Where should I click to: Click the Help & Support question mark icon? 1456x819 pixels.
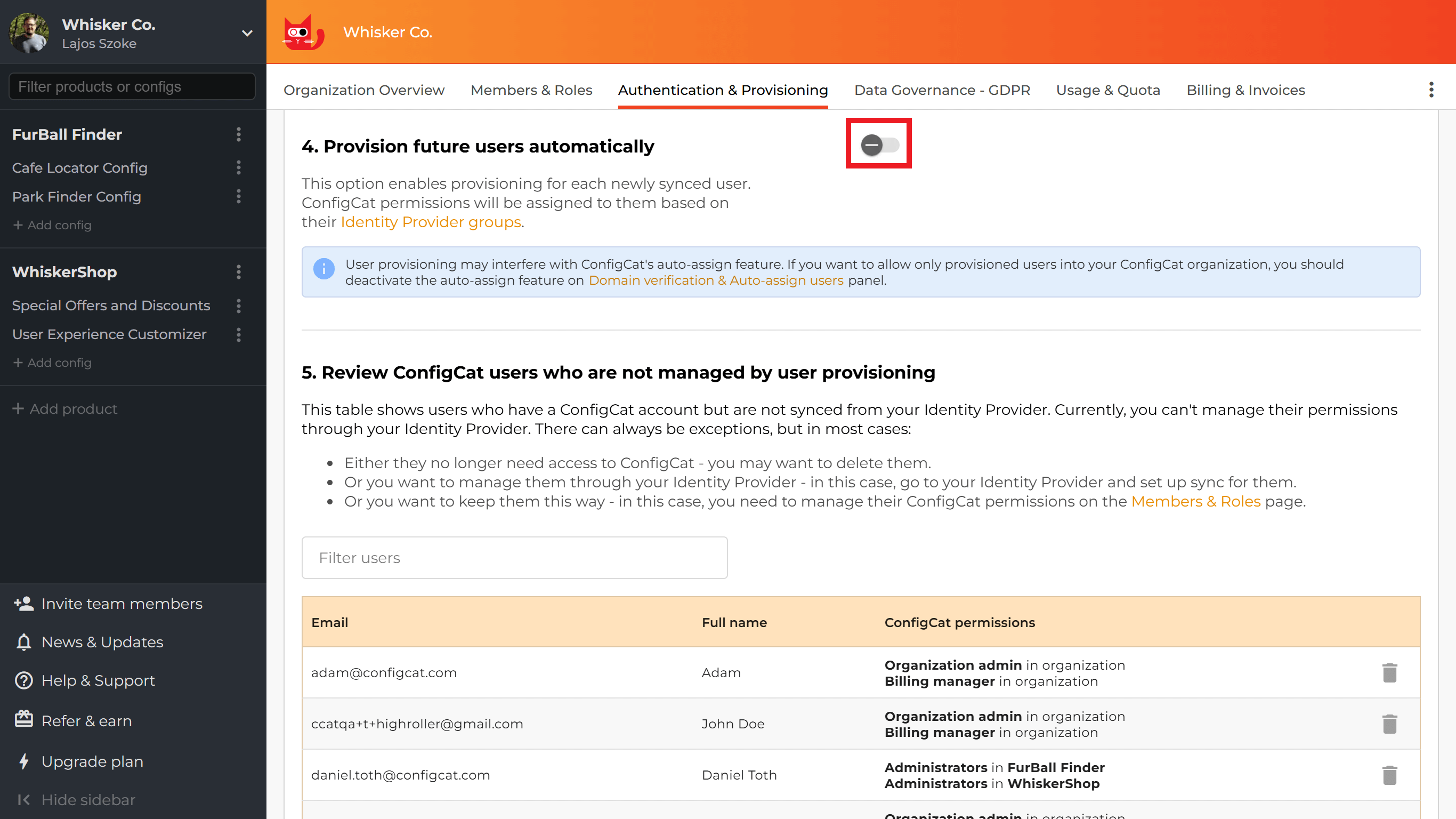coord(23,680)
